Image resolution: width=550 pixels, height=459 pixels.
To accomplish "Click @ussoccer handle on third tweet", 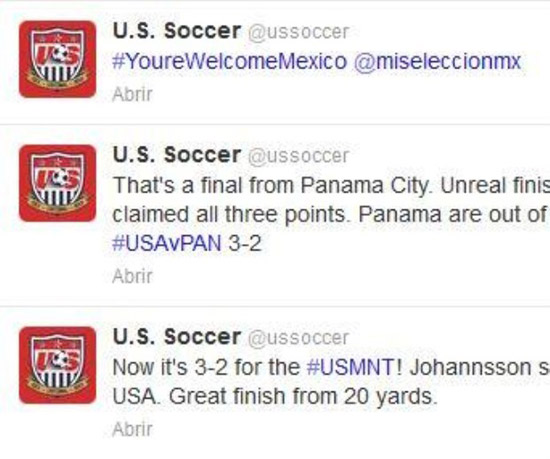I will pyautogui.click(x=299, y=338).
